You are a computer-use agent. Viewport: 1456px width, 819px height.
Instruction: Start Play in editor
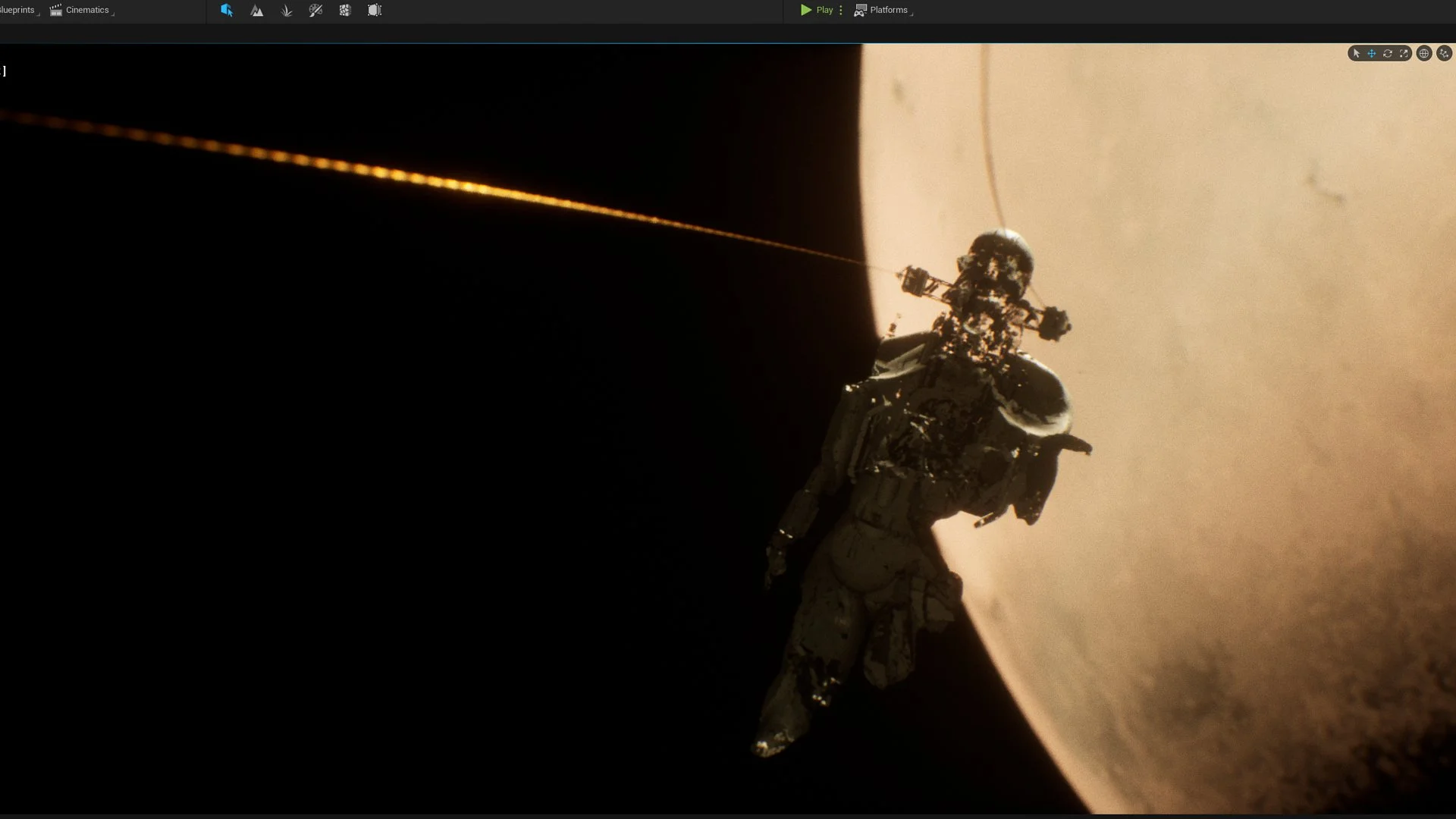pyautogui.click(x=817, y=10)
